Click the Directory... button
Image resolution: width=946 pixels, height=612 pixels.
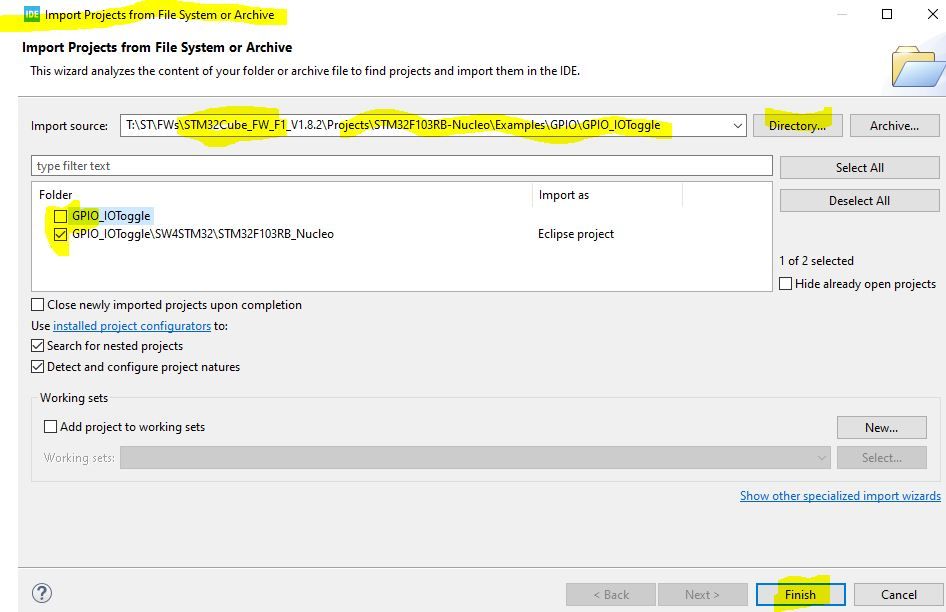(x=798, y=126)
